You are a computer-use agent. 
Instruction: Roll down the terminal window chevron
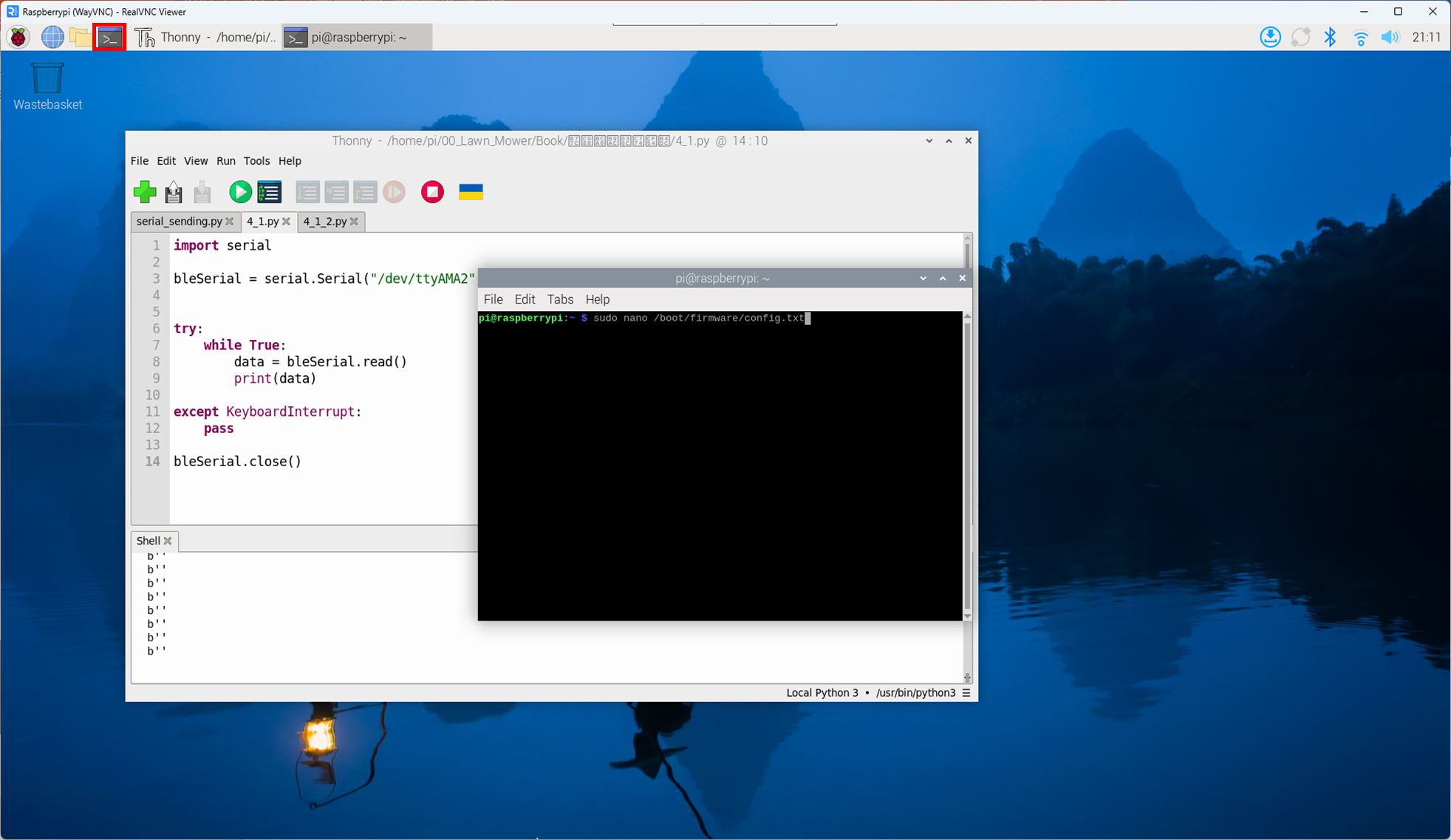click(923, 279)
